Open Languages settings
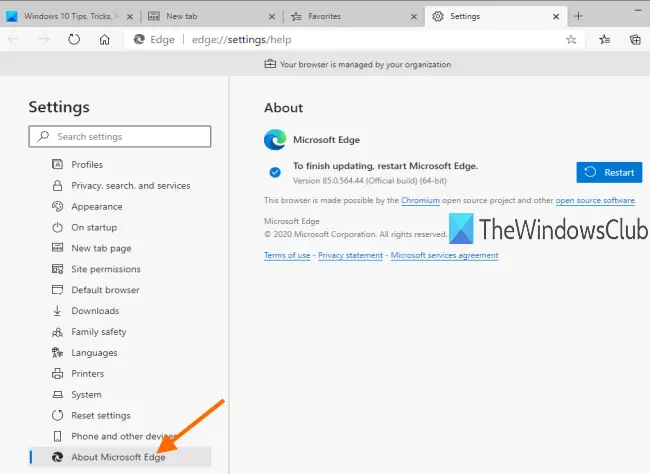 pos(120,352)
